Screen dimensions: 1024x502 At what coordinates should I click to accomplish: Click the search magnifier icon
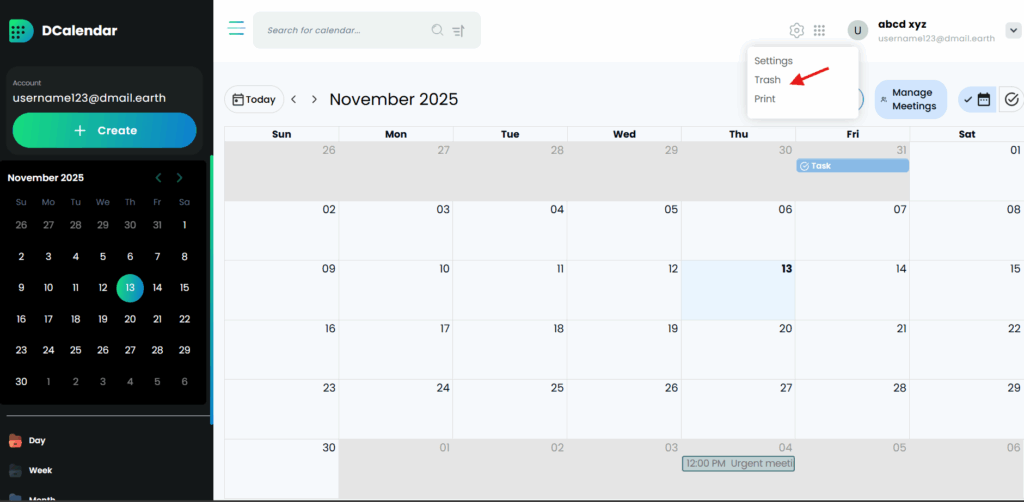[x=437, y=30]
